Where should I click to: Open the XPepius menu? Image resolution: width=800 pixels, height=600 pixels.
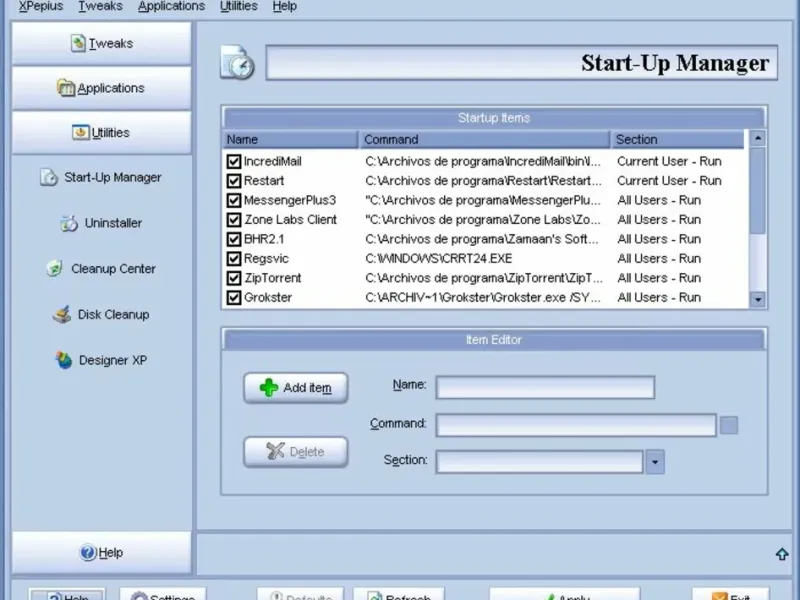[41, 6]
